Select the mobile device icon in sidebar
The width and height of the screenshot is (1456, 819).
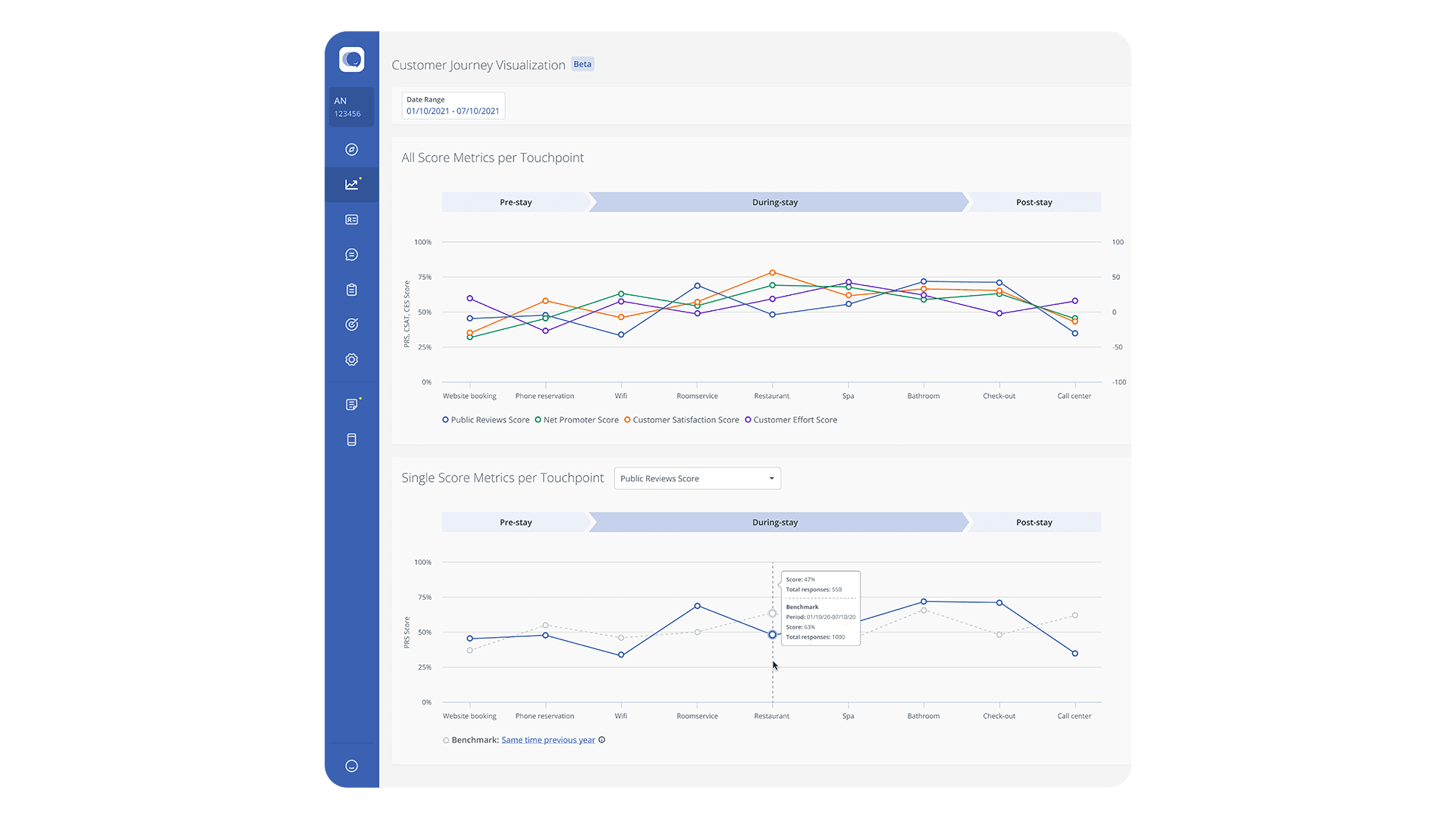[351, 439]
